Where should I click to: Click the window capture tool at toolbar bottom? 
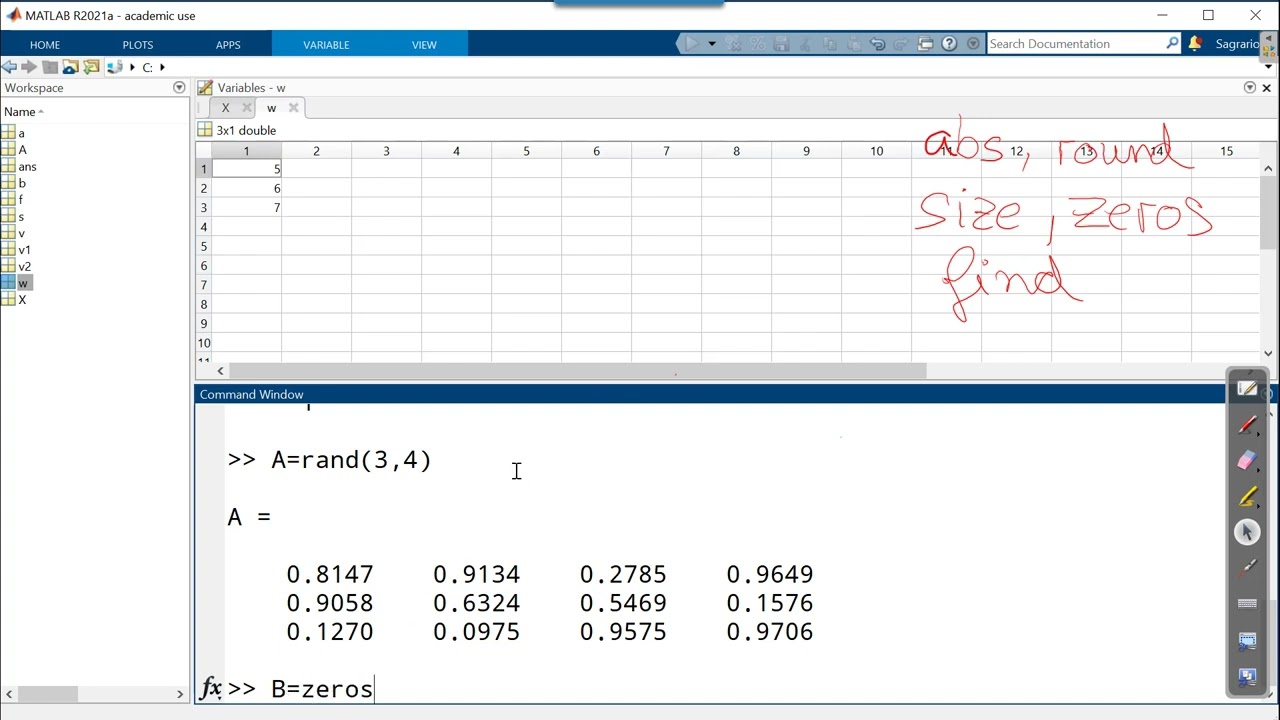[1247, 677]
